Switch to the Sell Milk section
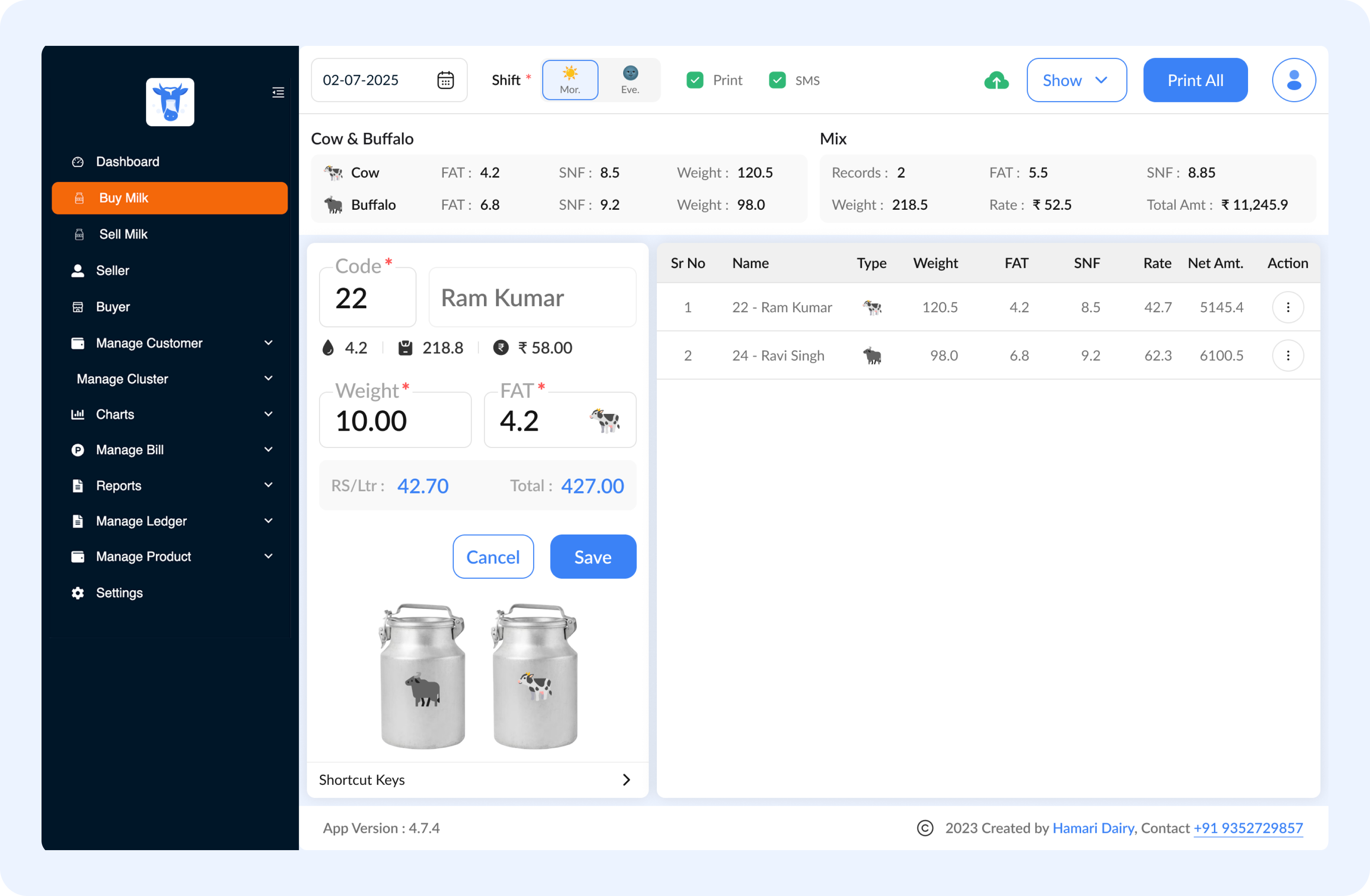The width and height of the screenshot is (1370, 896). [125, 234]
